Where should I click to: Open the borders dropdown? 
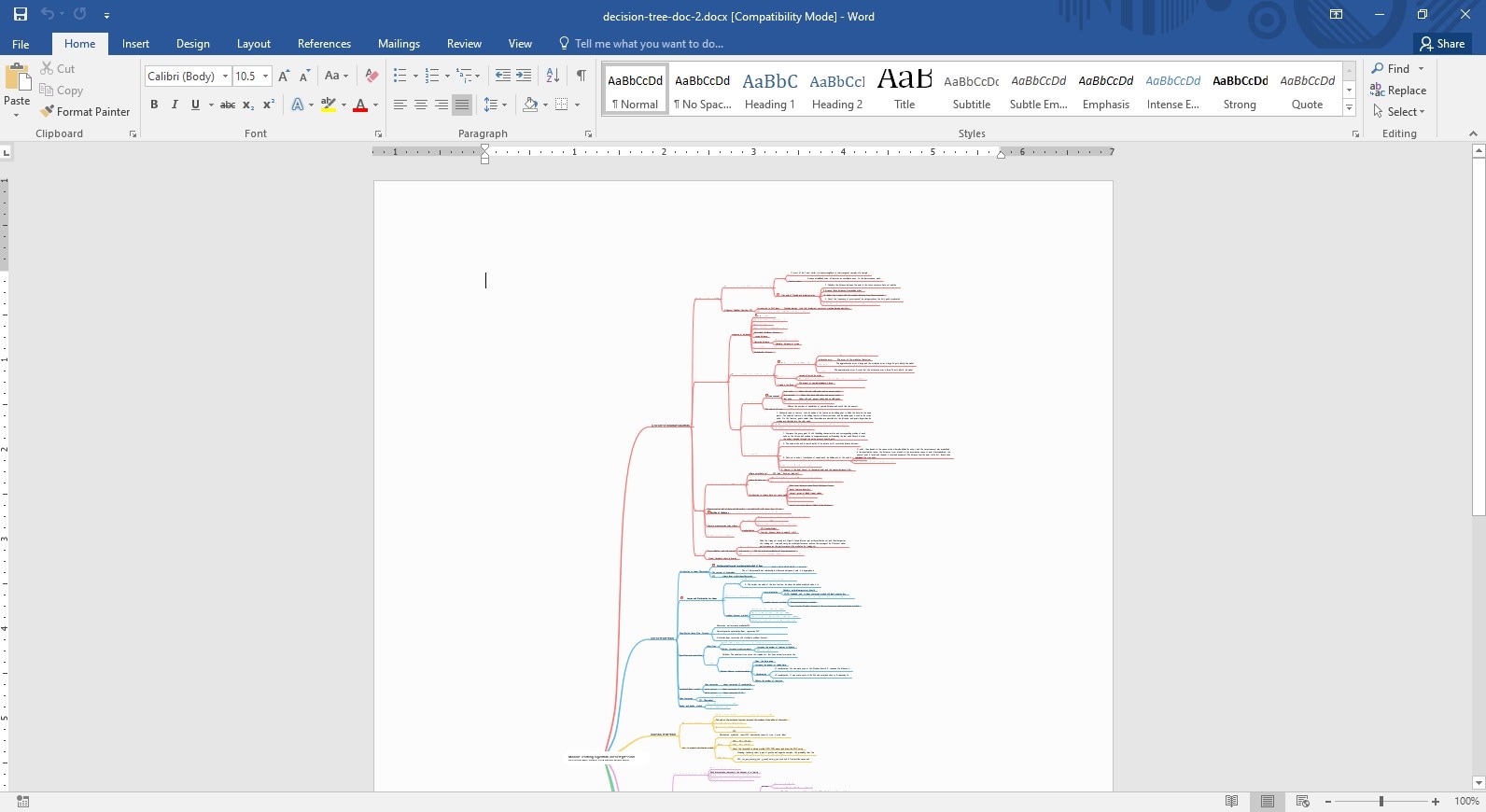point(577,105)
